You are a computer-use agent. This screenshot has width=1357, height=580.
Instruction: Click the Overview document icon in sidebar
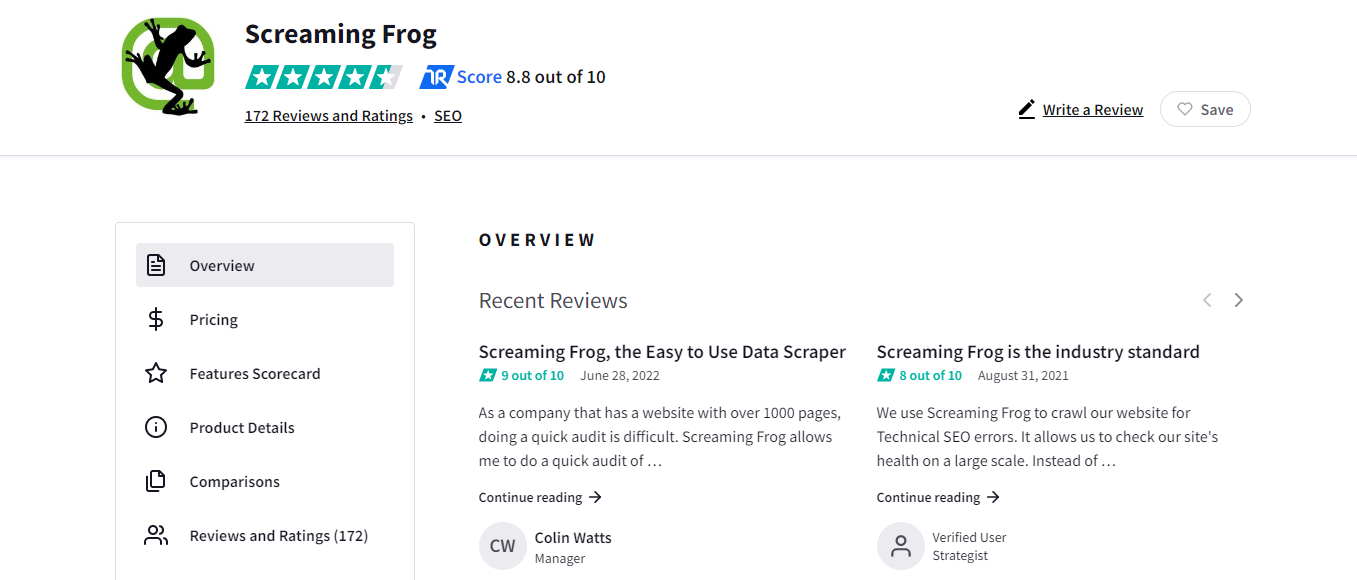[x=156, y=265]
